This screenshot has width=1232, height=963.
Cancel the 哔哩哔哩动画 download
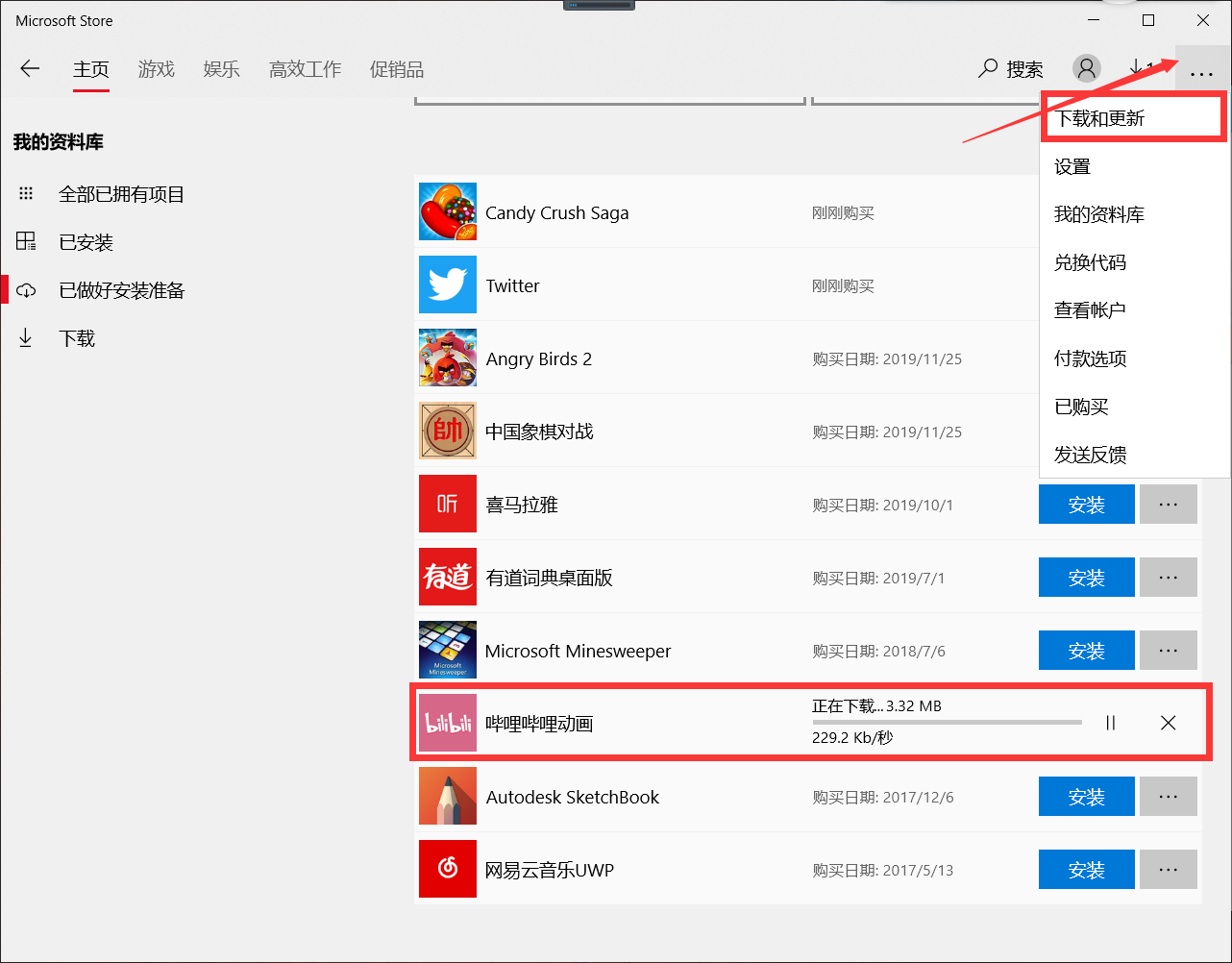1169,723
